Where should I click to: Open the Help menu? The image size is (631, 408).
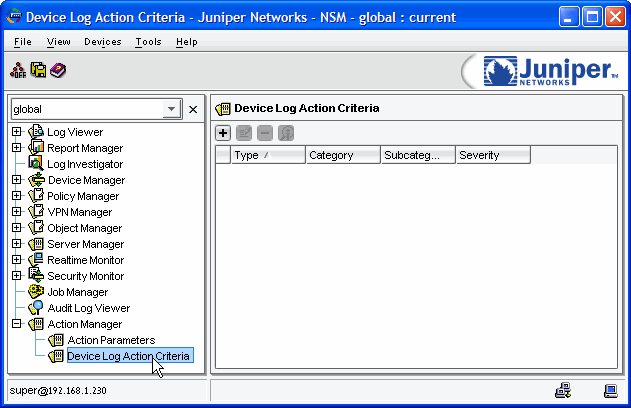[187, 42]
